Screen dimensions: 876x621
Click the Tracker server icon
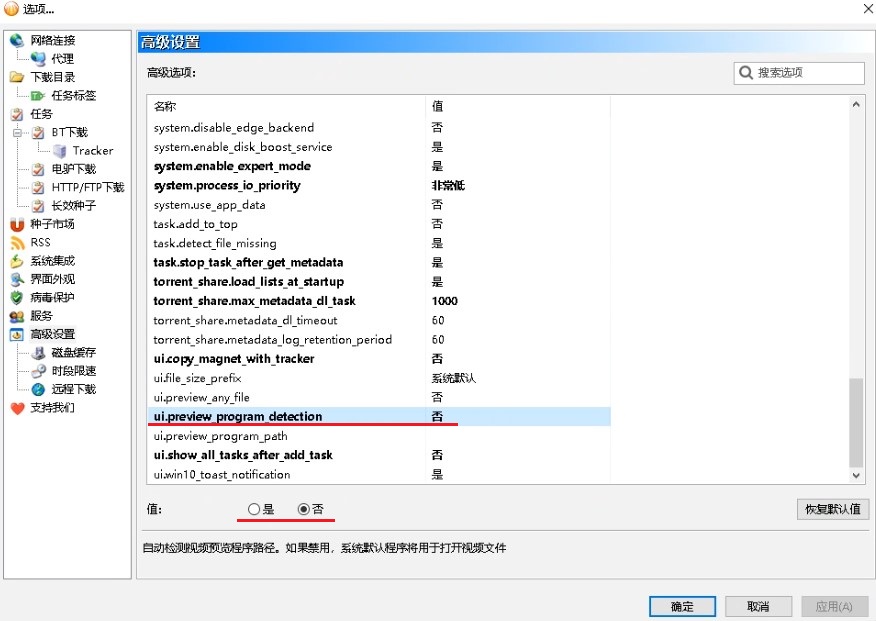click(x=60, y=151)
